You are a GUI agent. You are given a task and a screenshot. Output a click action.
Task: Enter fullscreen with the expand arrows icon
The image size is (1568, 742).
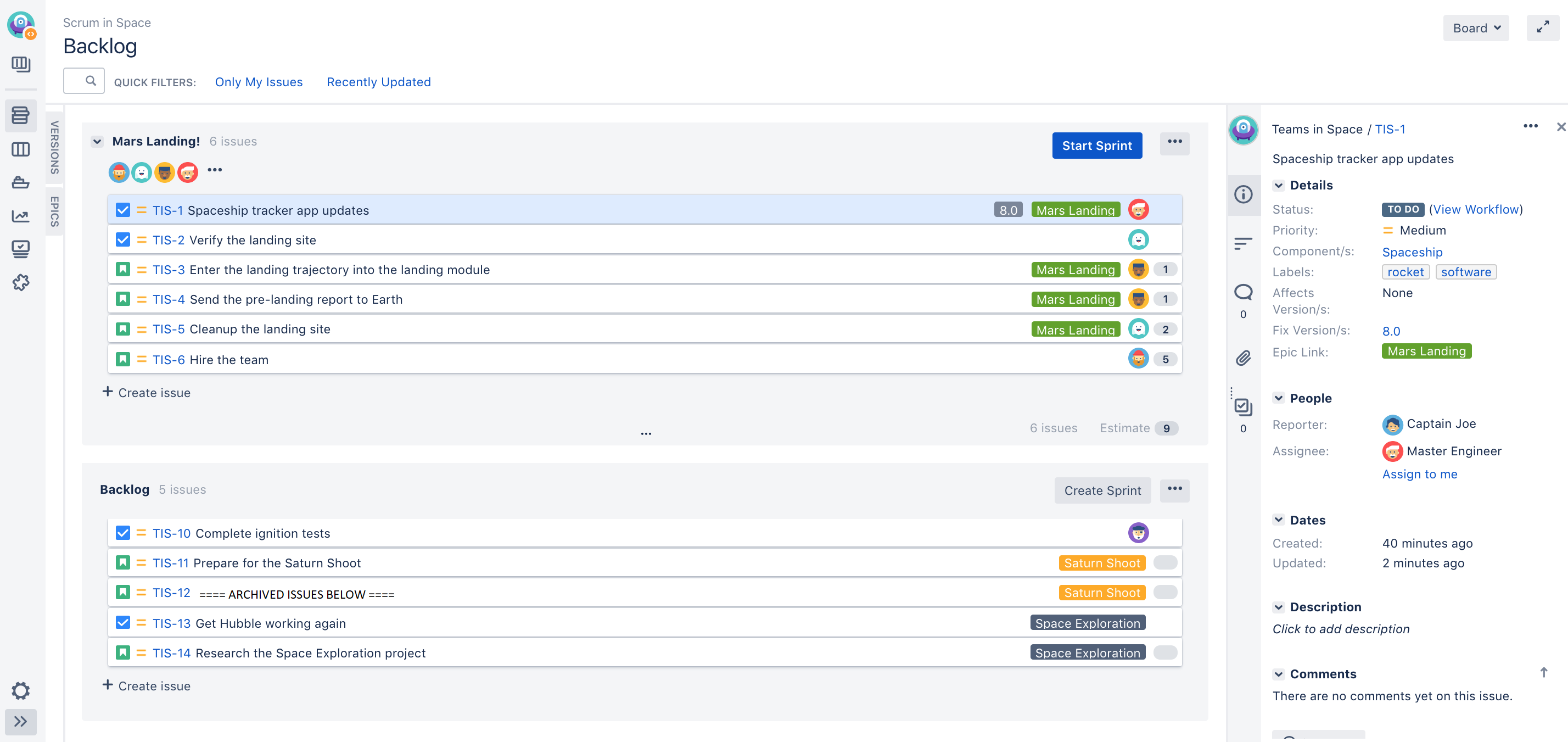[x=1542, y=28]
